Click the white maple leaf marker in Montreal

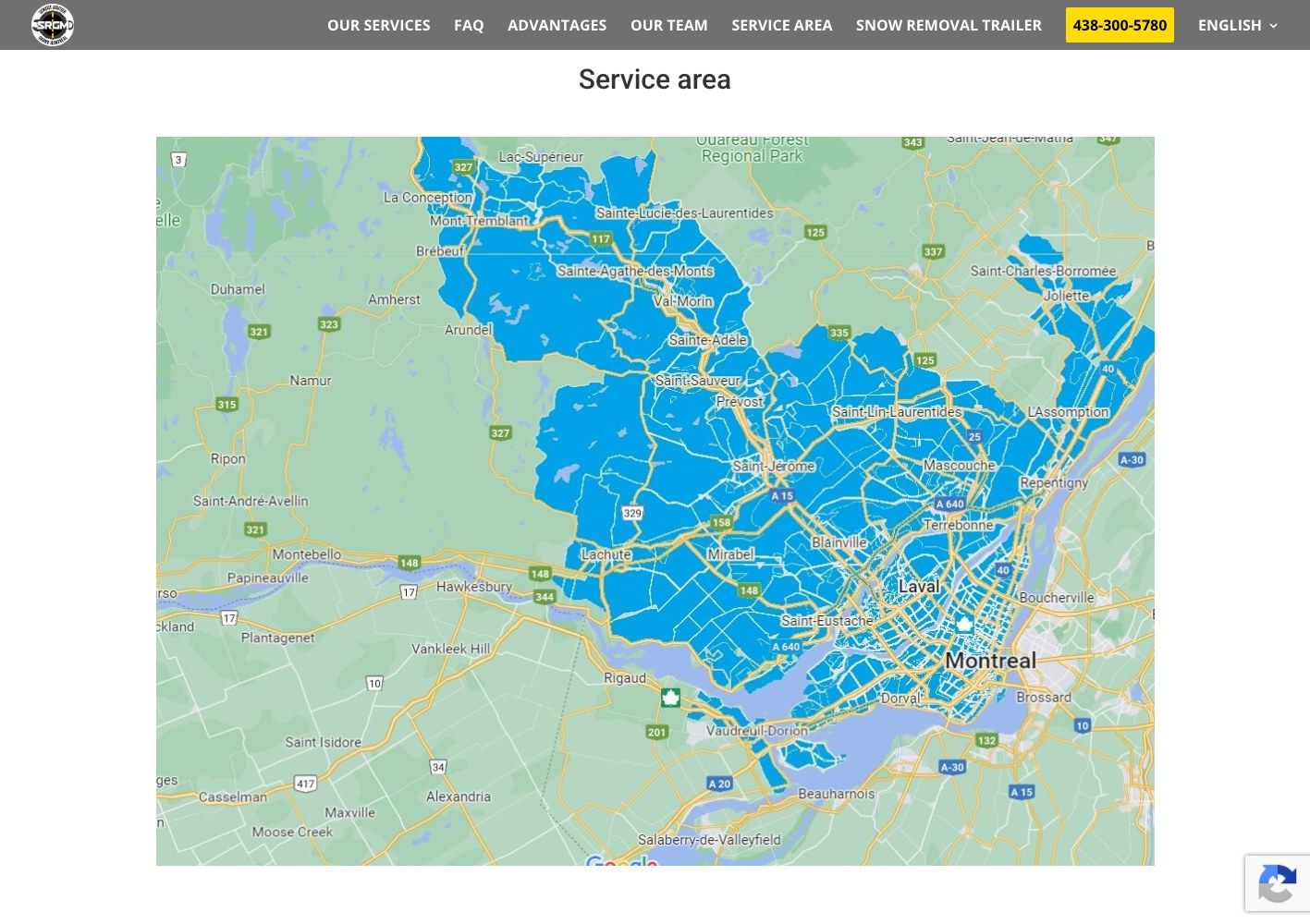coord(964,624)
